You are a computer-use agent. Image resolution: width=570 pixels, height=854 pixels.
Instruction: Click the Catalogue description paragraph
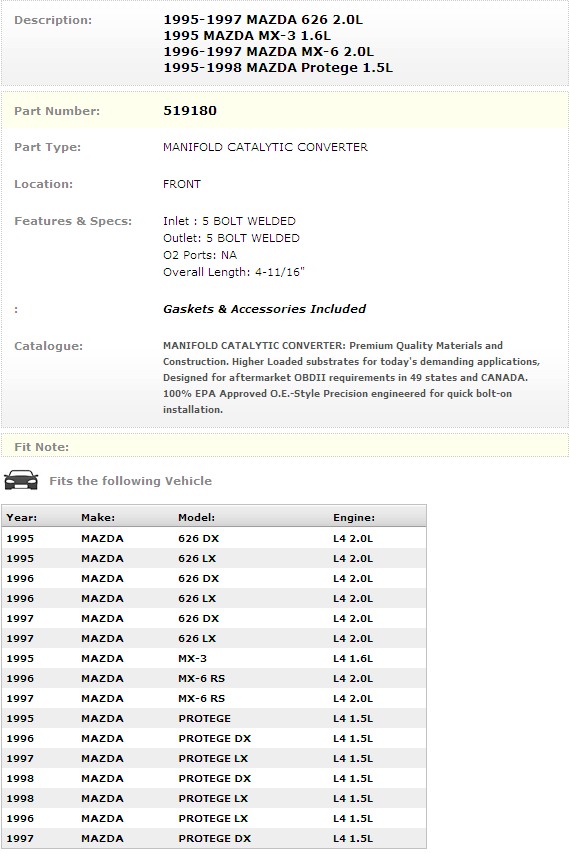pos(351,377)
